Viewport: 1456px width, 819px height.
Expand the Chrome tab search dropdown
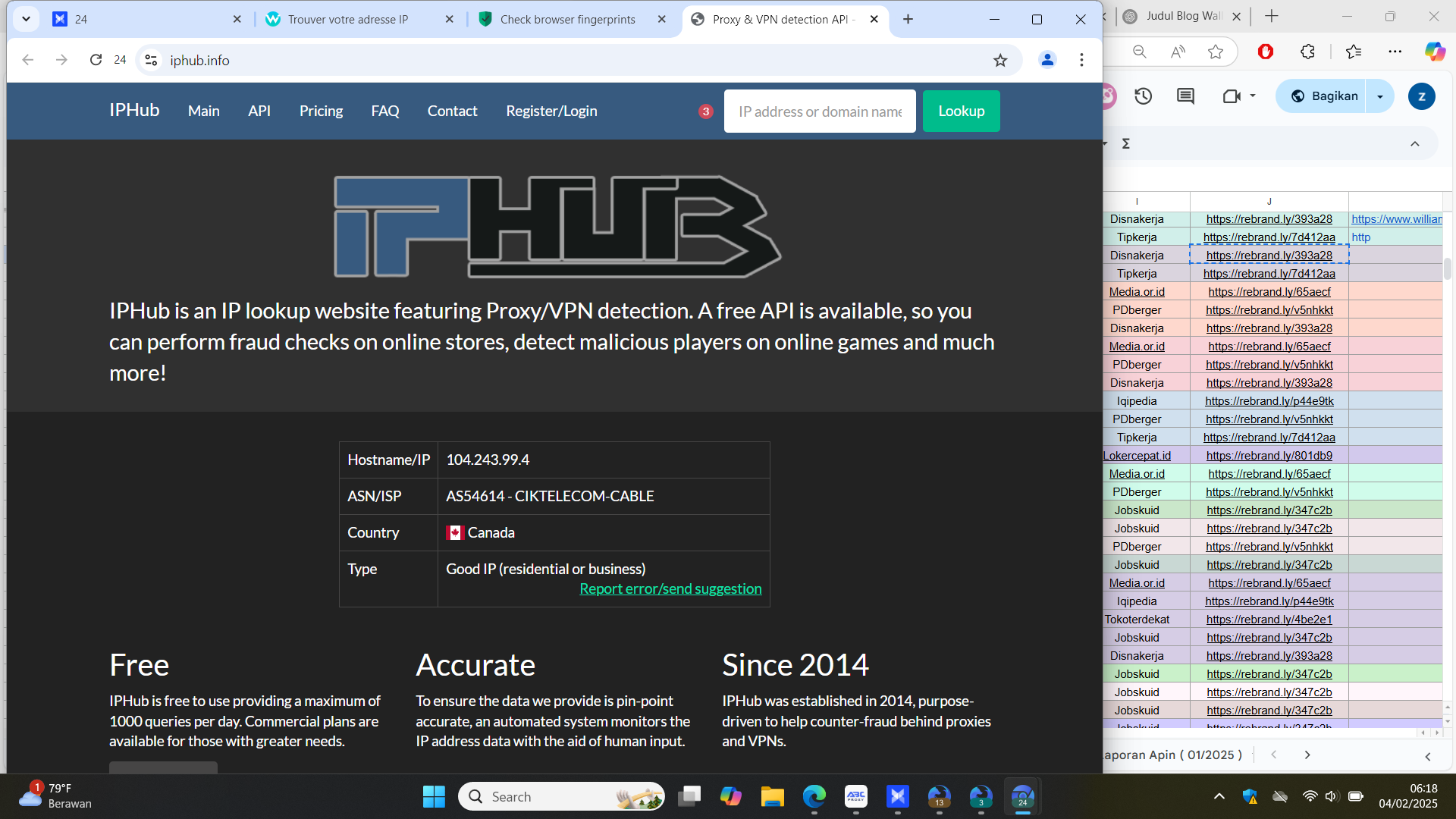(x=26, y=19)
